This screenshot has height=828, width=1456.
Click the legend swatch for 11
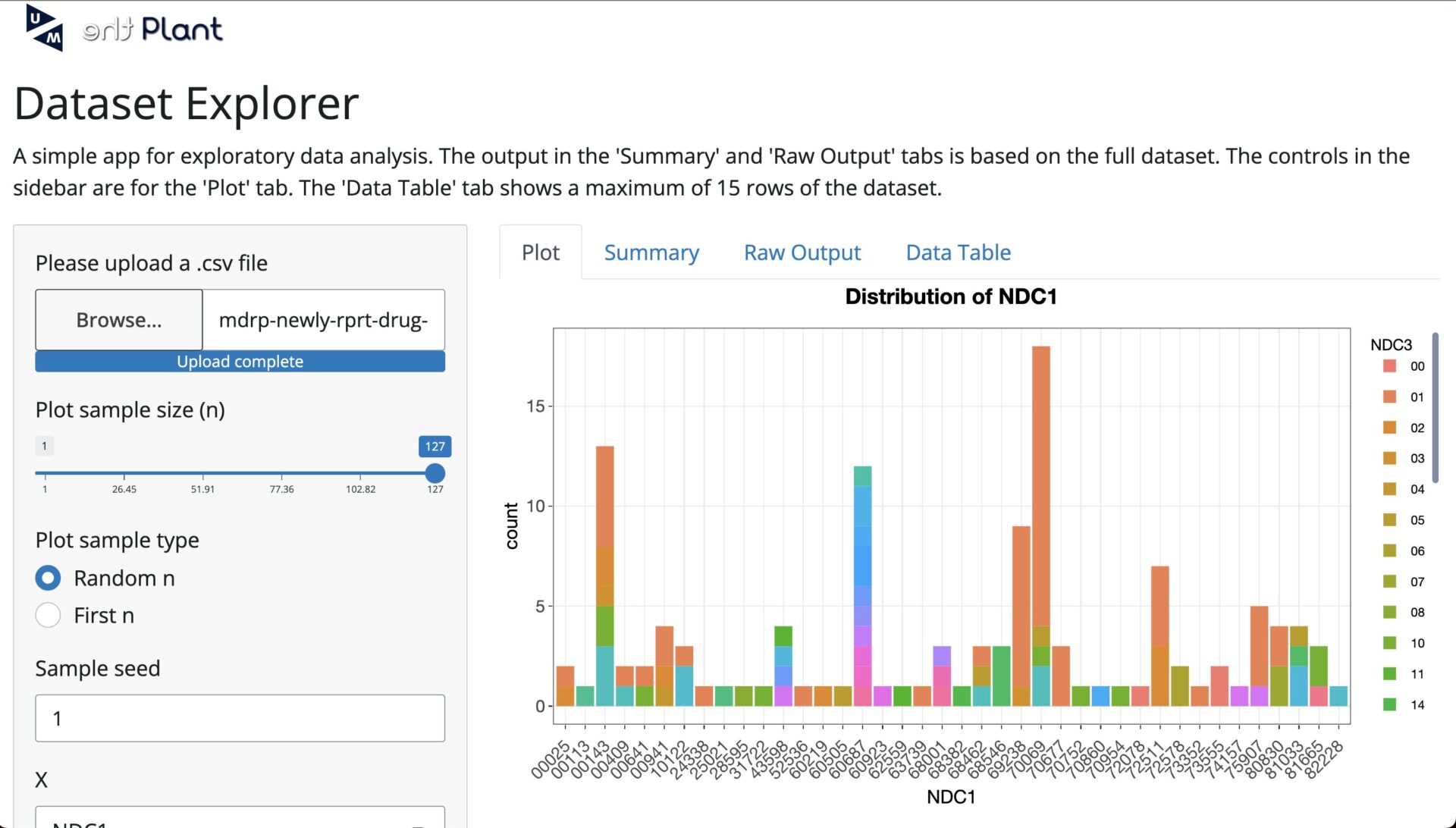1390,674
